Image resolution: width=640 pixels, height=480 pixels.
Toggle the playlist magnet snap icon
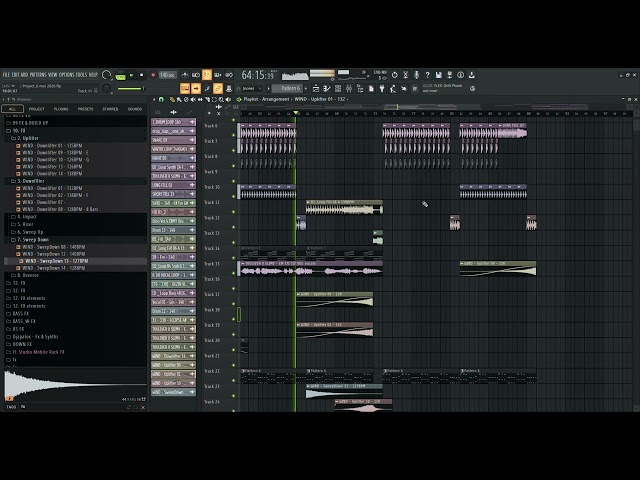(x=161, y=99)
